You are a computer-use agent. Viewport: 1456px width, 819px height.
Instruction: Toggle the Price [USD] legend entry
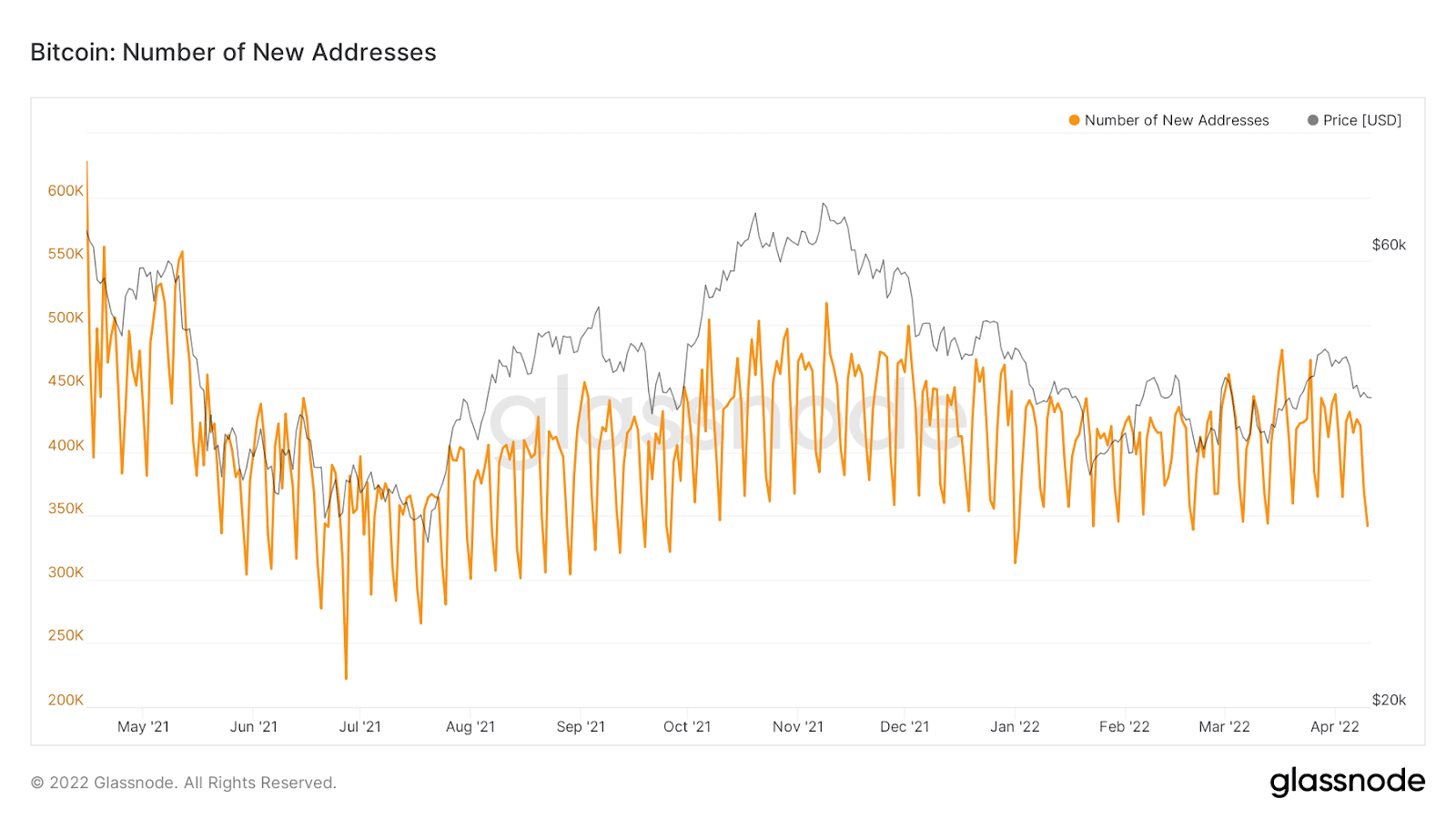1355,120
